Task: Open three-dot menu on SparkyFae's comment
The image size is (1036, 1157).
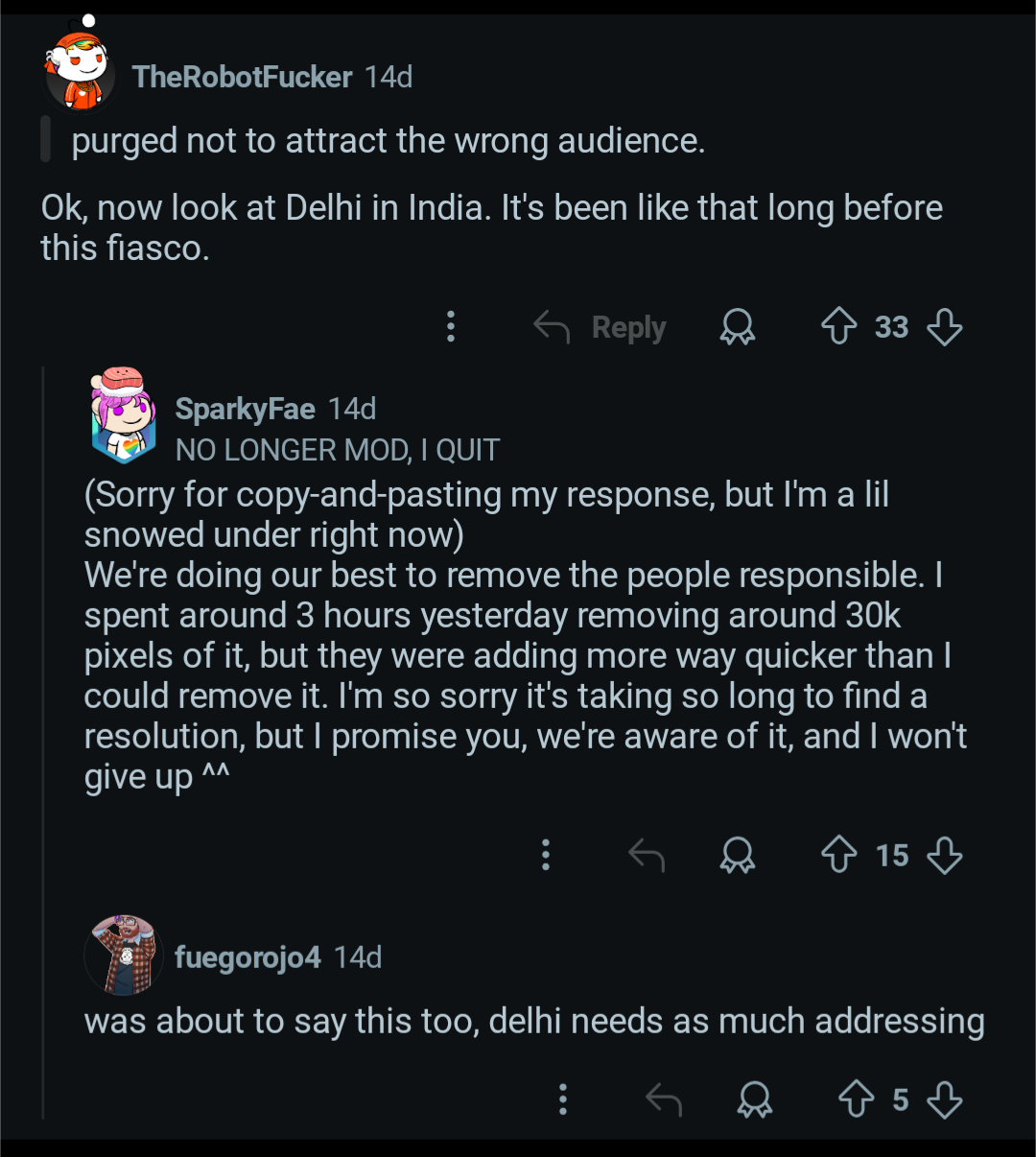Action: tap(546, 855)
